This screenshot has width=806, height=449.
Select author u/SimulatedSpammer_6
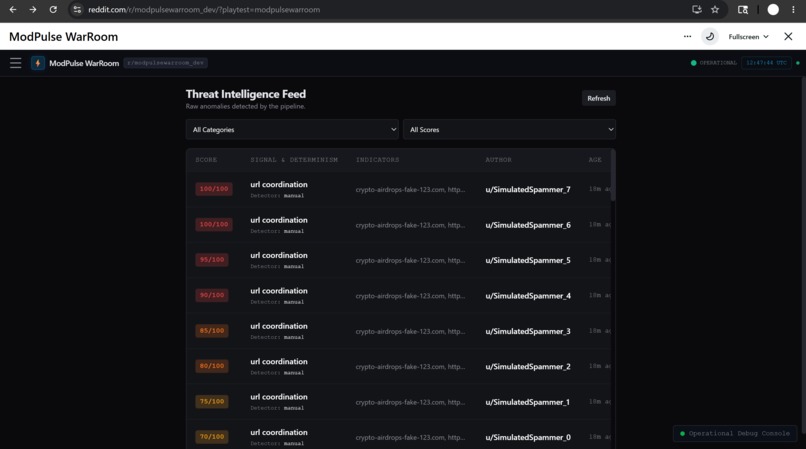[528, 225]
